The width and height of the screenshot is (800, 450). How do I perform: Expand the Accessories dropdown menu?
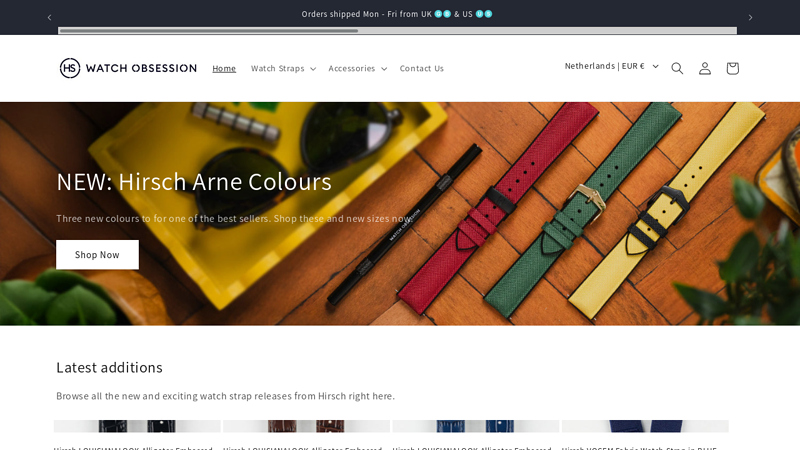(x=357, y=68)
